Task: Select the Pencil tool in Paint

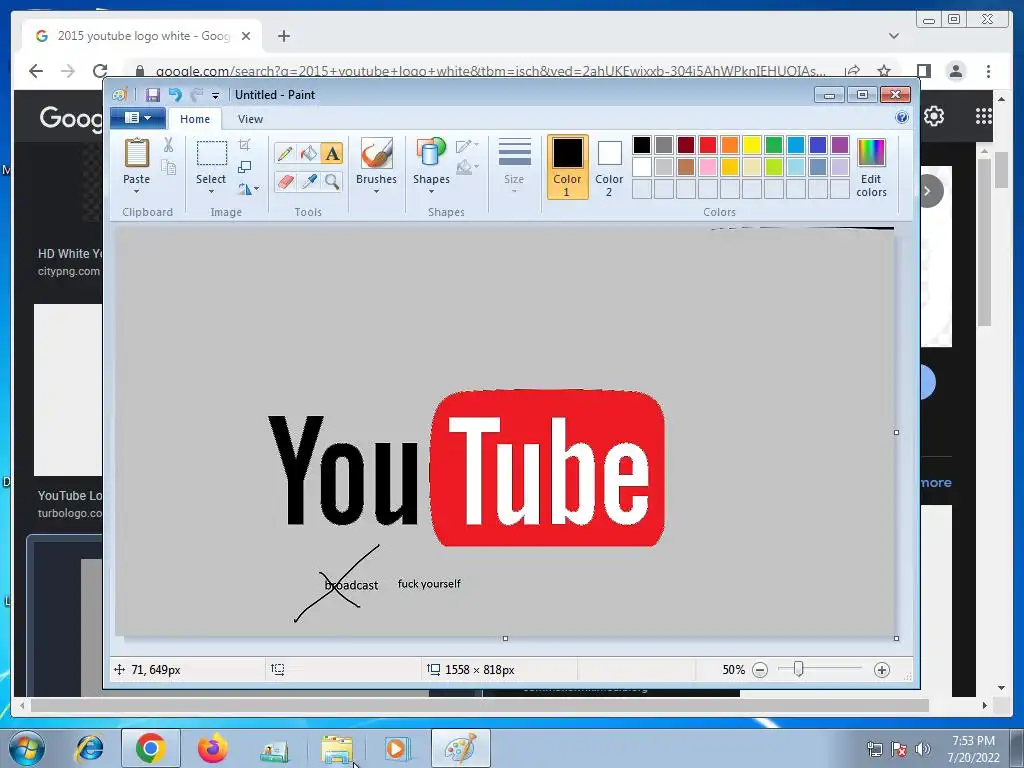Action: [285, 153]
